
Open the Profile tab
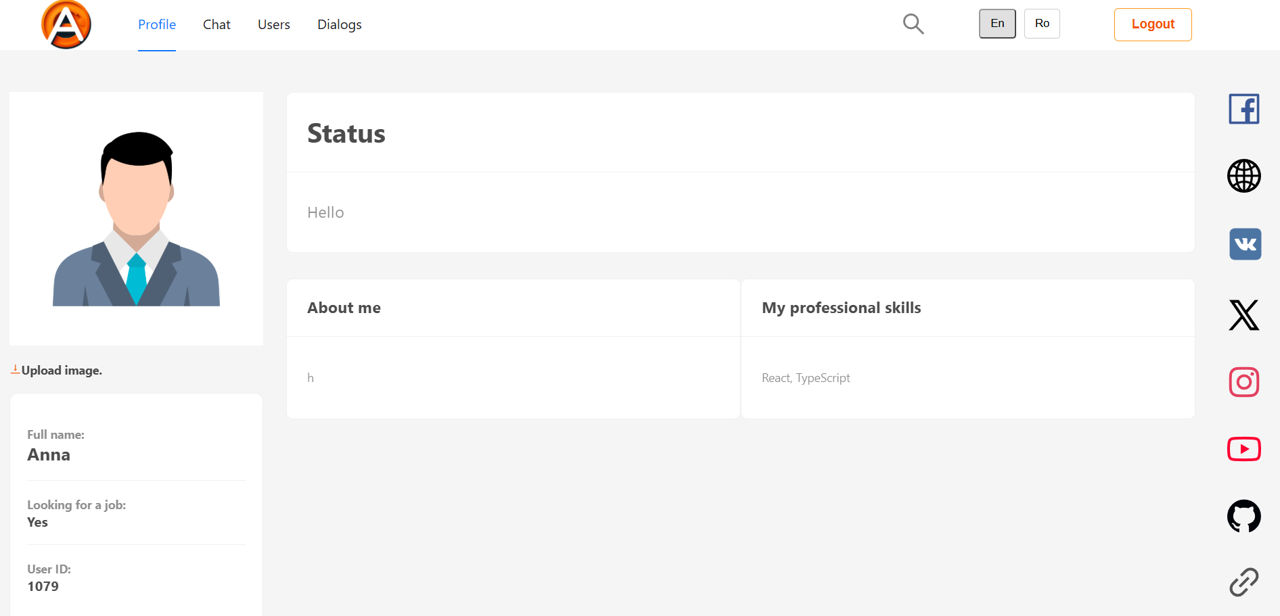pos(157,25)
